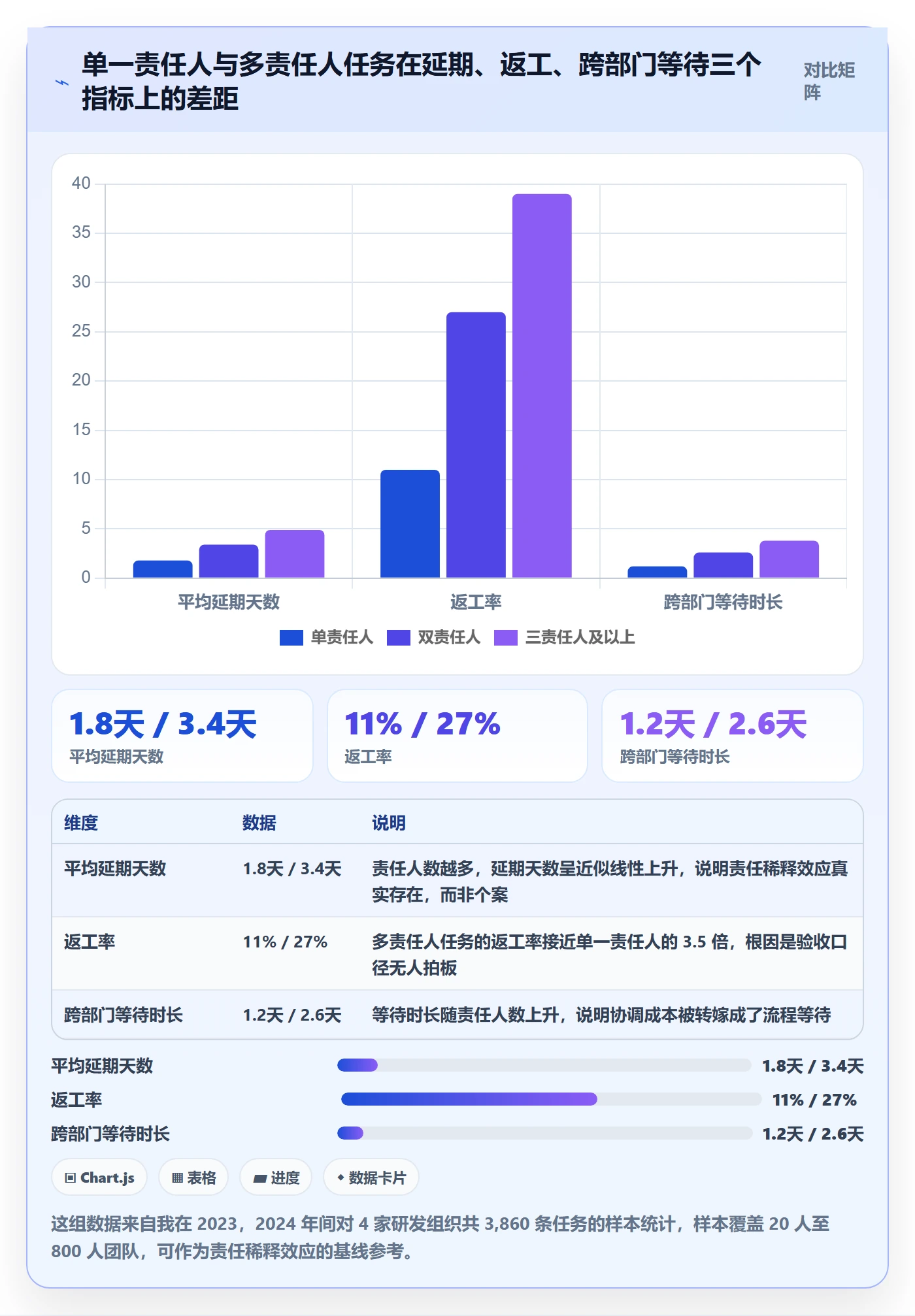Viewport: 915px width, 1316px height.
Task: Click the 返工率 双责任人 bar in chart
Action: [476, 445]
